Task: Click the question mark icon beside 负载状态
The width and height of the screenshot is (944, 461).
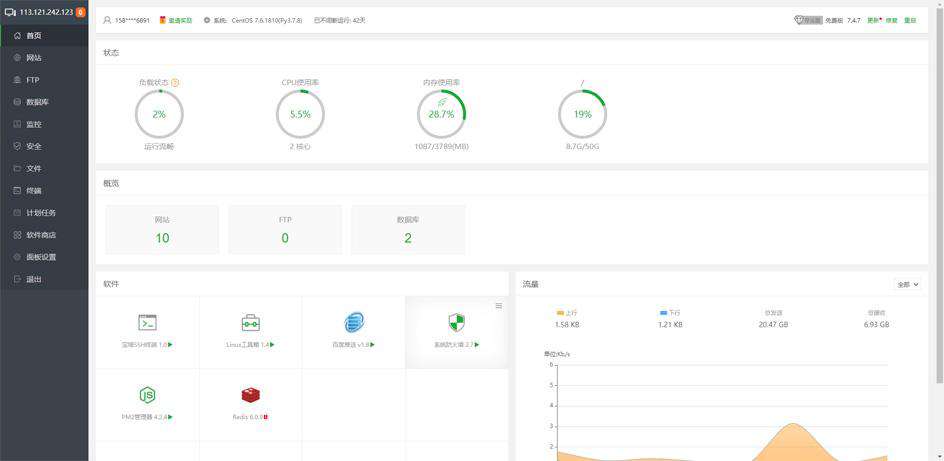Action: (175, 82)
